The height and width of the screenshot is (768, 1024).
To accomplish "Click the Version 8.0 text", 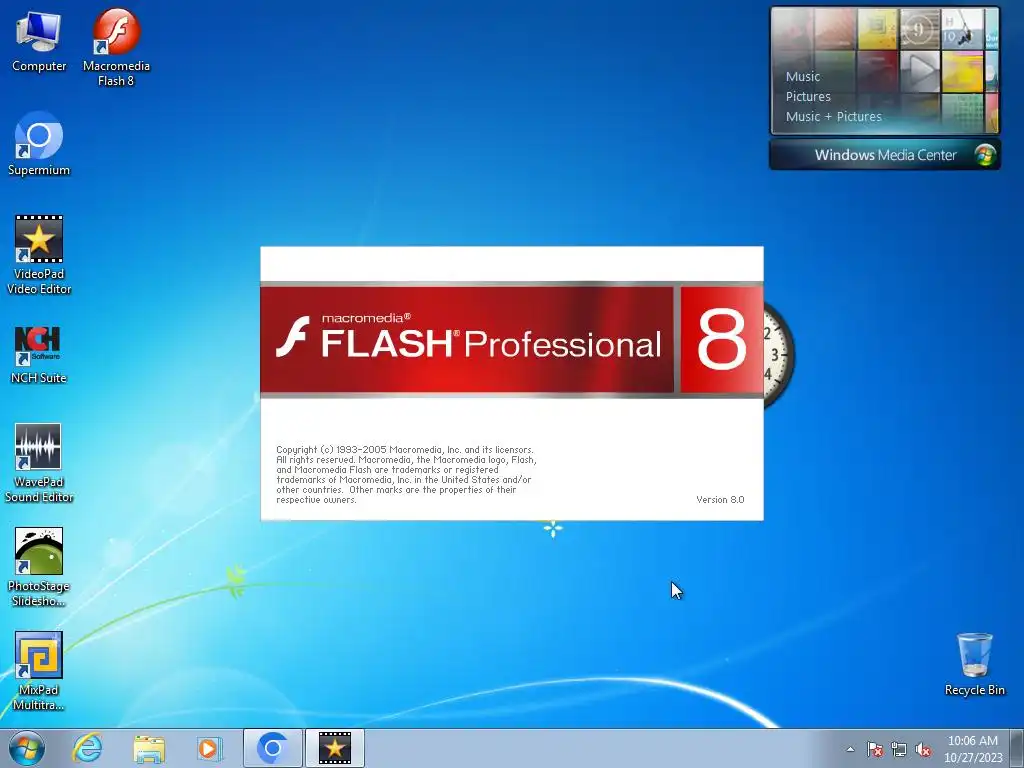I will point(720,500).
